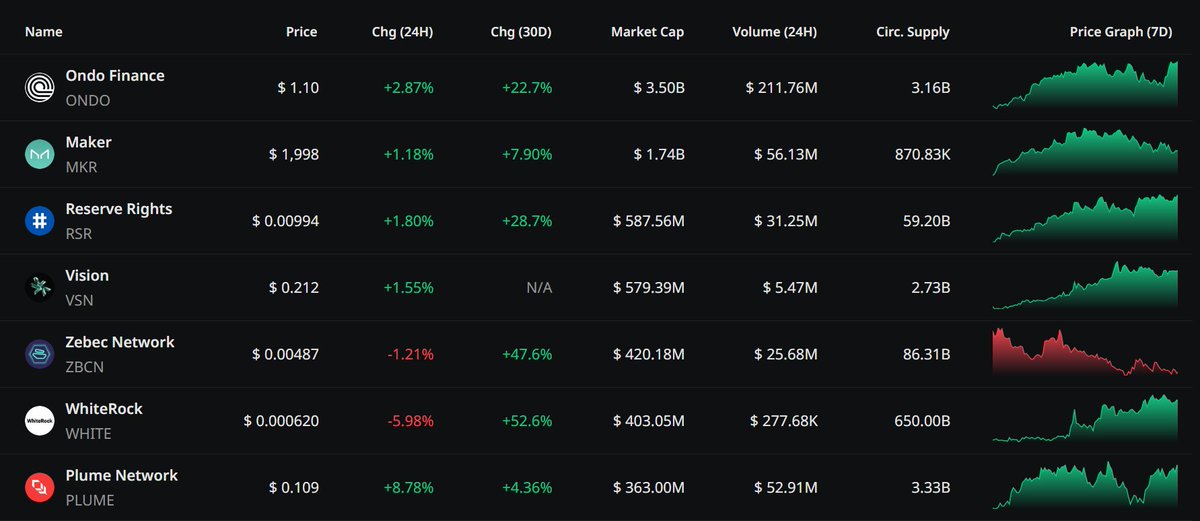
Task: Click Ondo 24H change +2.87%
Action: tap(408, 88)
